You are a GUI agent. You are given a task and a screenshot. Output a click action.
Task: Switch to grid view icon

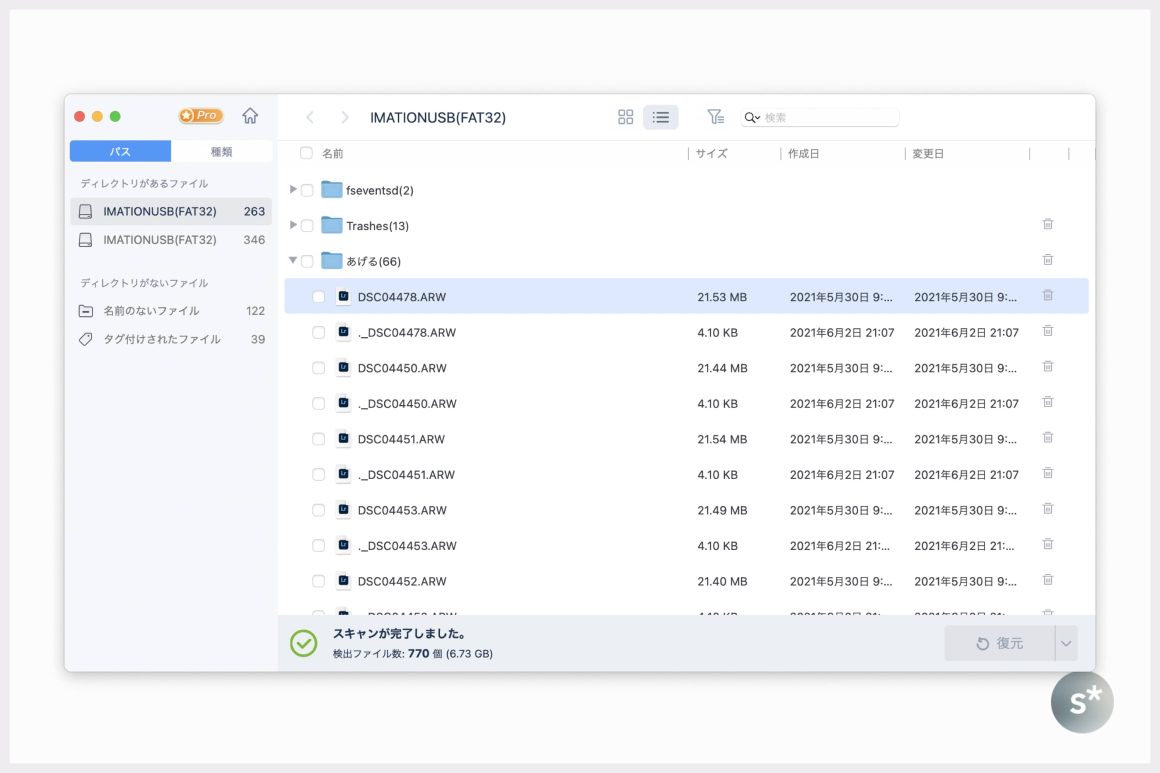626,117
